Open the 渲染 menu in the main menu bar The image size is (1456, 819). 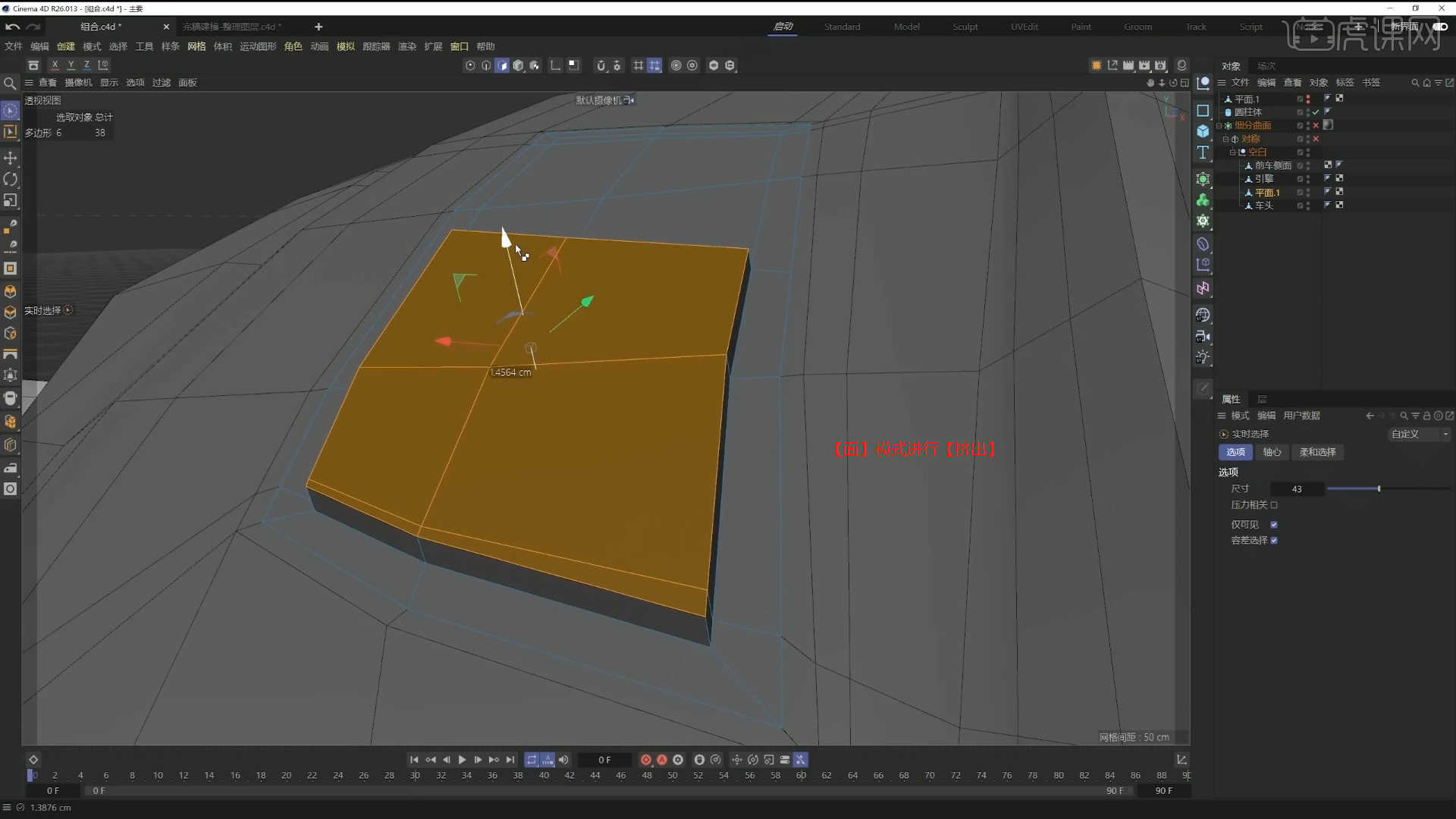tap(407, 46)
